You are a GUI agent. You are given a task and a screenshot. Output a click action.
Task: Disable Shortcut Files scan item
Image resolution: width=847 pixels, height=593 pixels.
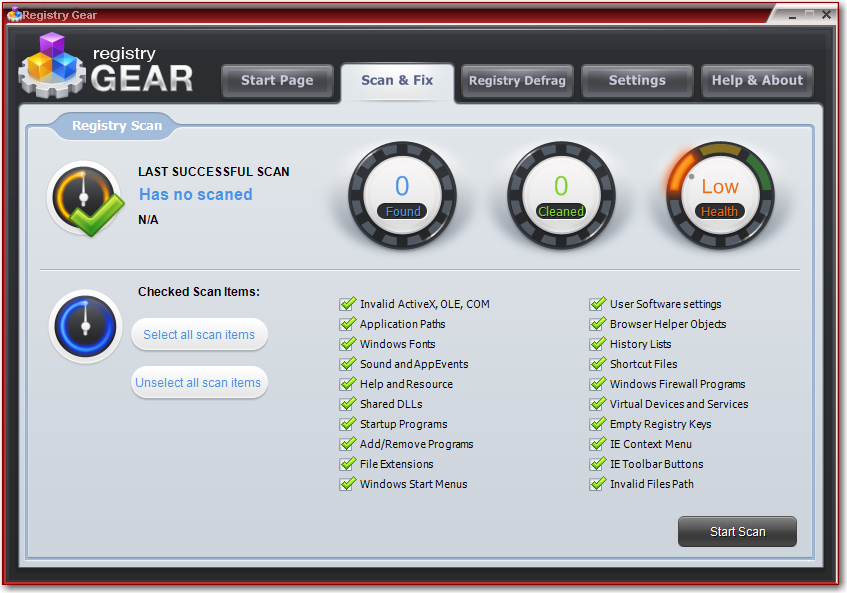pyautogui.click(x=598, y=364)
